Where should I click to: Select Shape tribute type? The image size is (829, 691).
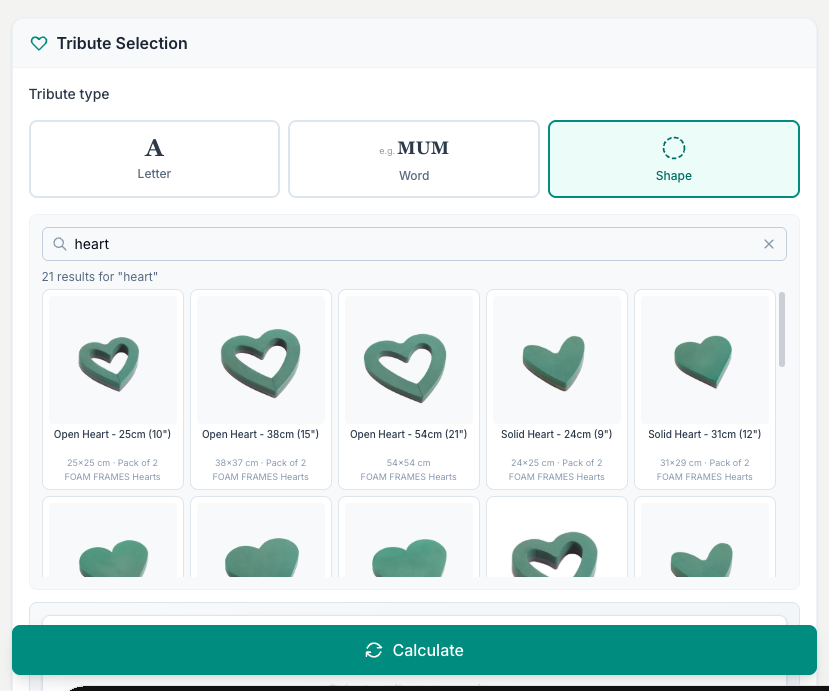[674, 159]
